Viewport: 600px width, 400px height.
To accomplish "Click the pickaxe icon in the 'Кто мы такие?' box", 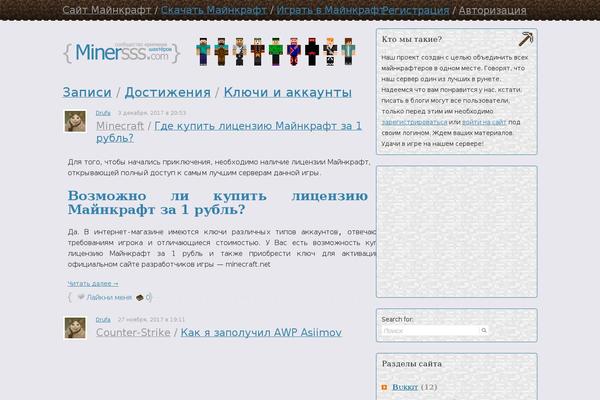I will click(526, 39).
